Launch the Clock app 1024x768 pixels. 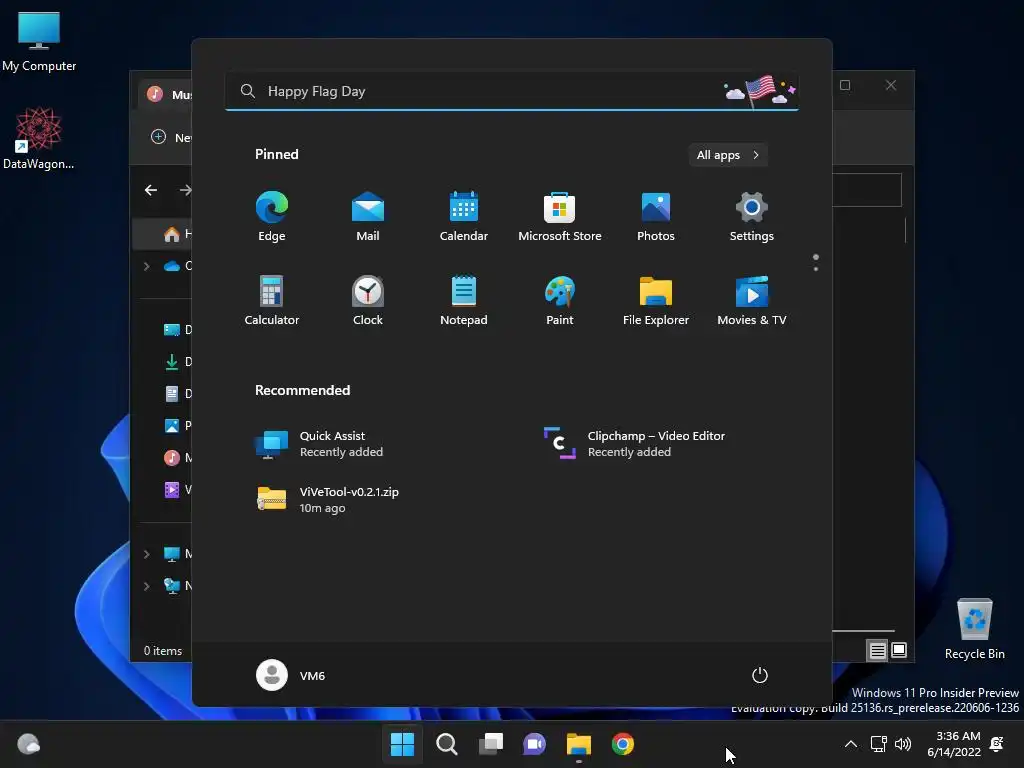[368, 300]
